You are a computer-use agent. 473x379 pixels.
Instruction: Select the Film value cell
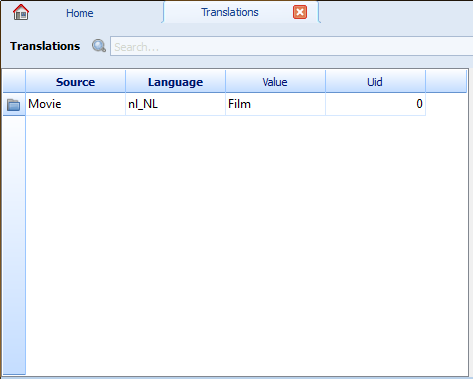click(275, 104)
